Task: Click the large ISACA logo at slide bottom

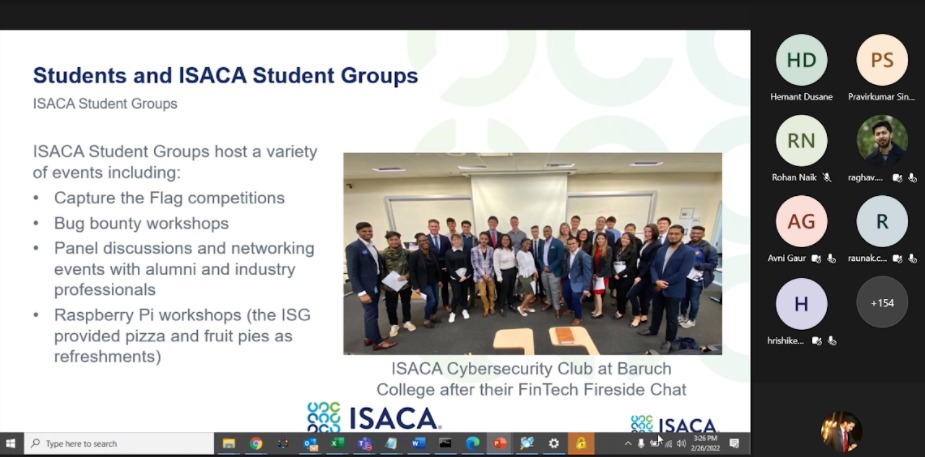Action: 374,417
